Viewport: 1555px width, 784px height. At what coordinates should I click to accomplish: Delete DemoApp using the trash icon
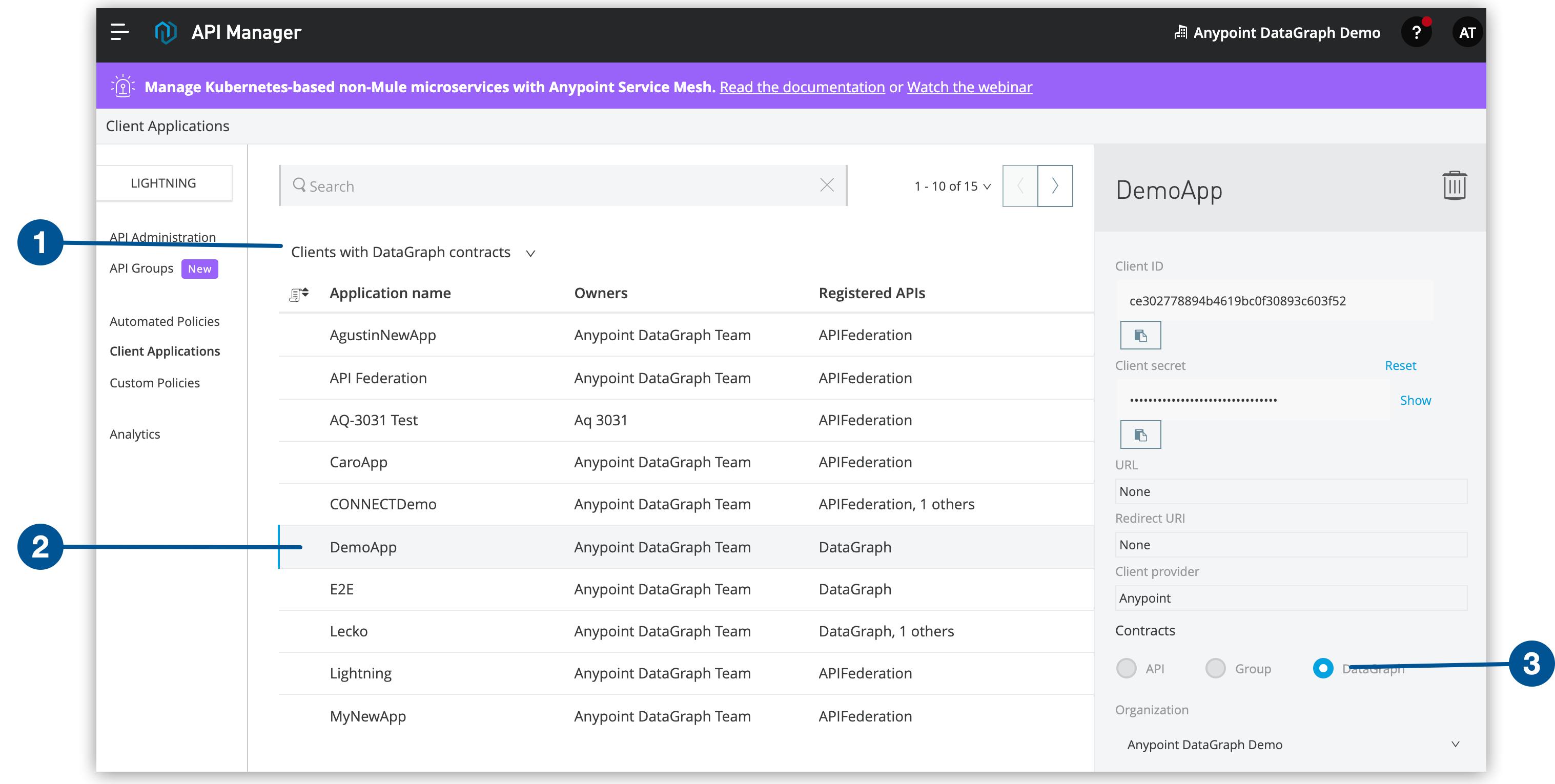click(1454, 185)
